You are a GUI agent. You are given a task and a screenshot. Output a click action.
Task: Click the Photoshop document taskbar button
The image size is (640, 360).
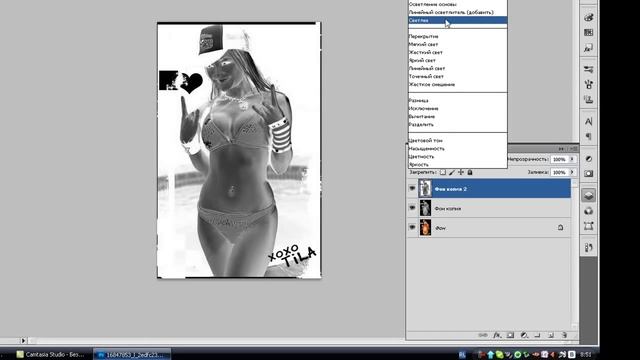click(x=132, y=354)
